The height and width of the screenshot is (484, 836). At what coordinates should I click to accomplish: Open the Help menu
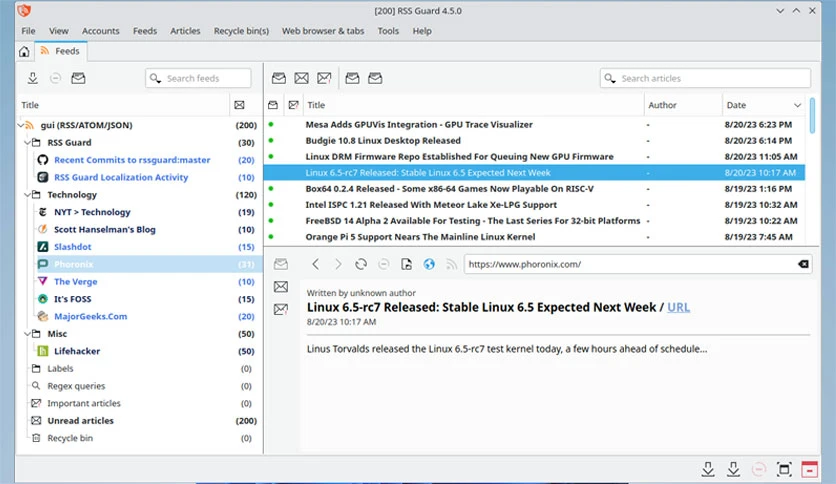click(x=422, y=31)
